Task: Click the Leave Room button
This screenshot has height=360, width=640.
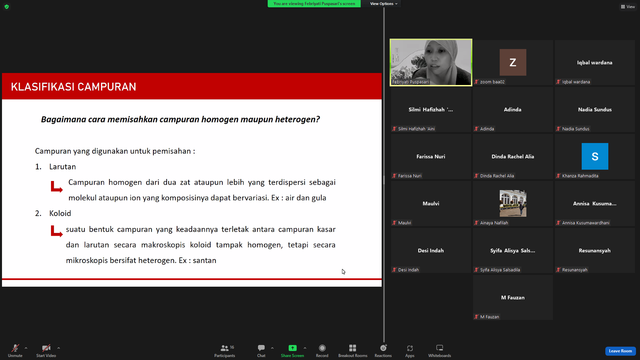Action: pos(620,351)
